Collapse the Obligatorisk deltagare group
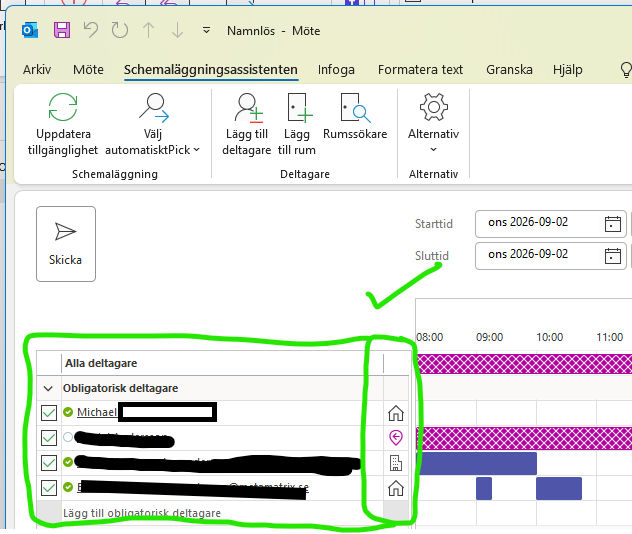 48,389
